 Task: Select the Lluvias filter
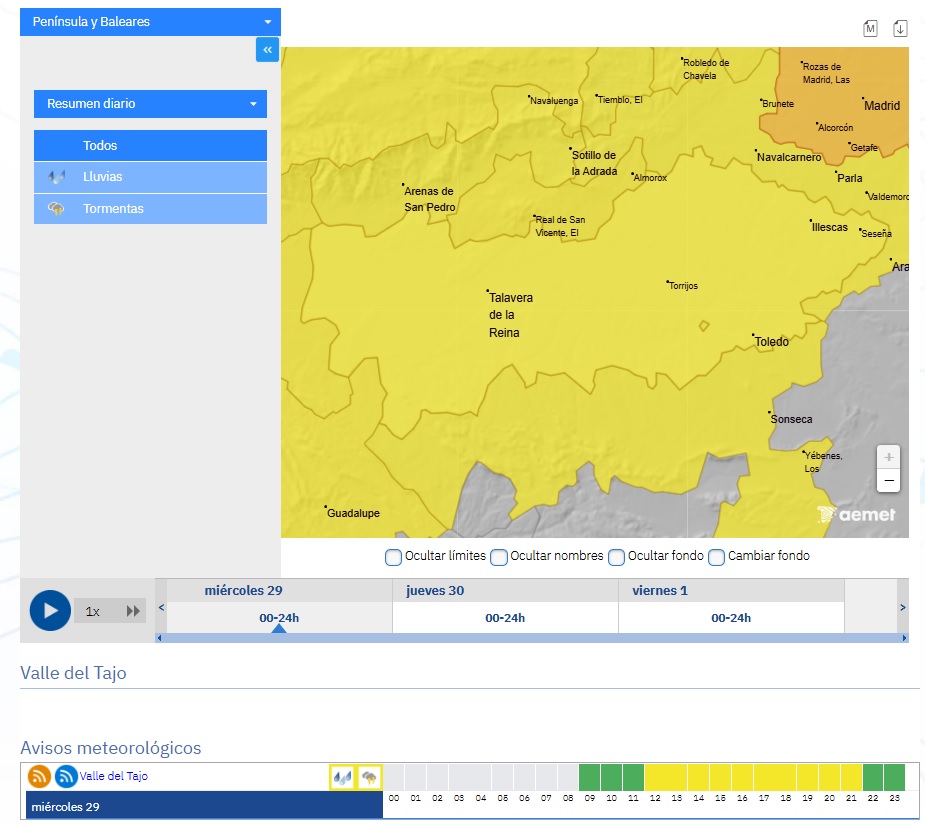pos(150,177)
